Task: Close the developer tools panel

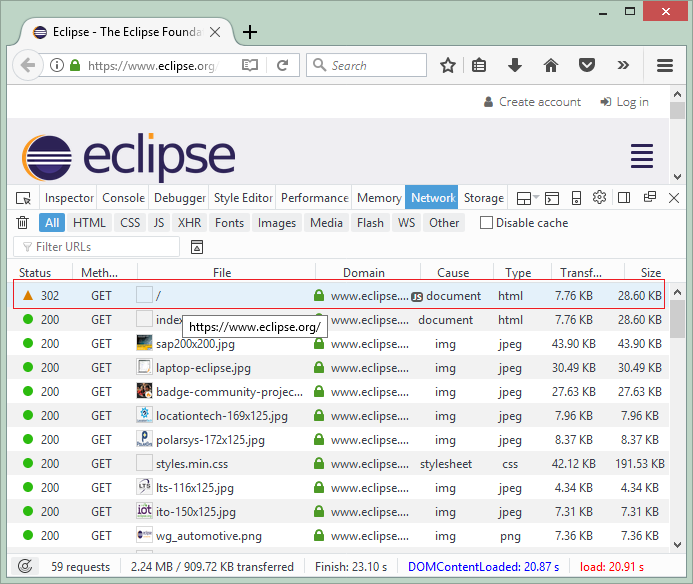Action: click(x=674, y=198)
